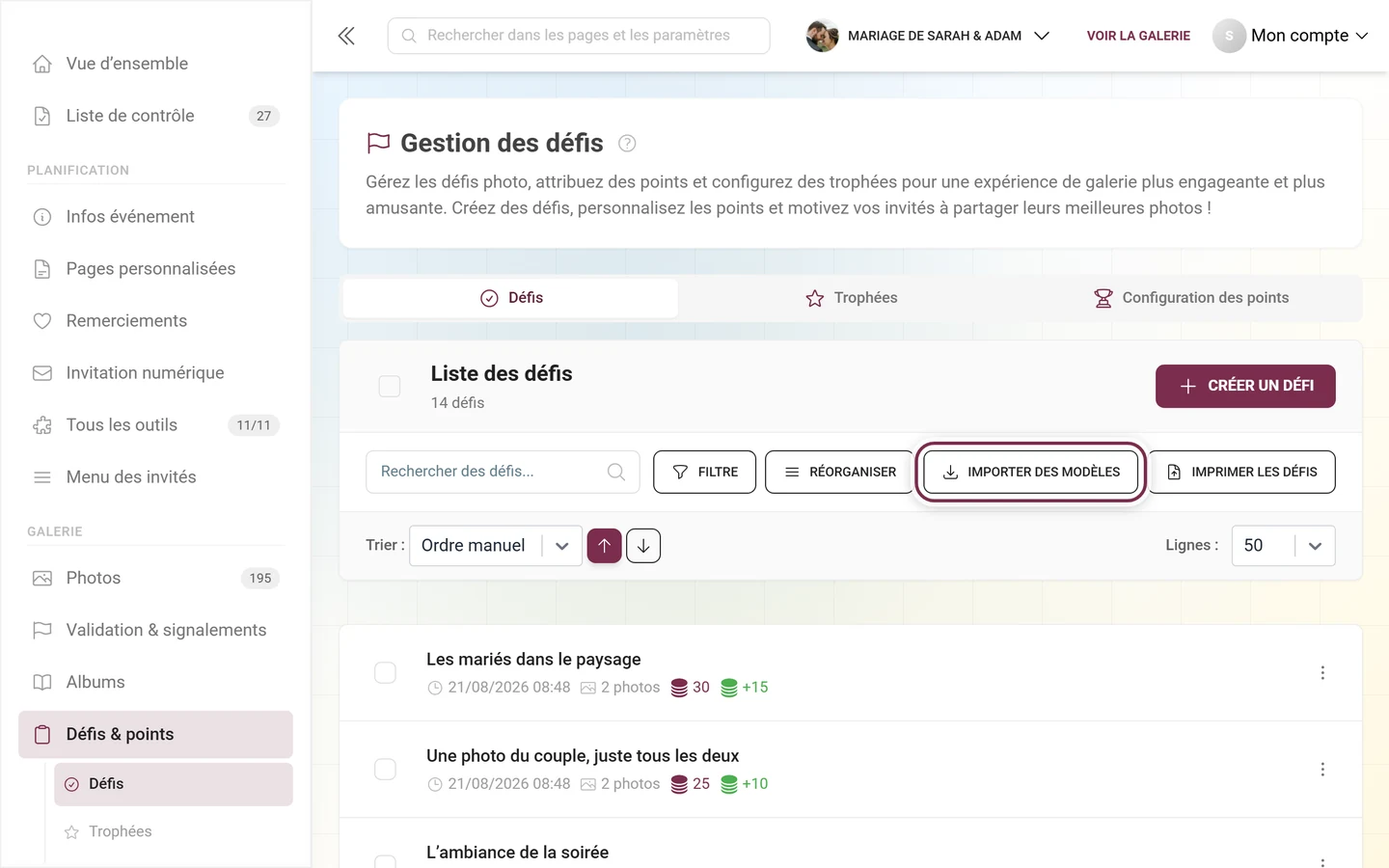The height and width of the screenshot is (868, 1389).
Task: Open the Filtre button
Action: tap(705, 472)
